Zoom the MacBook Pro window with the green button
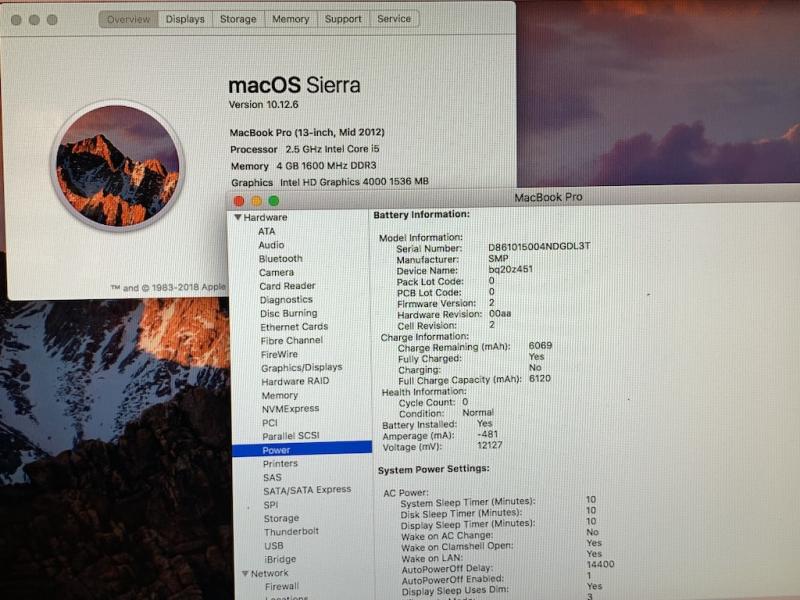Image resolution: width=800 pixels, height=600 pixels. pyautogui.click(x=273, y=201)
